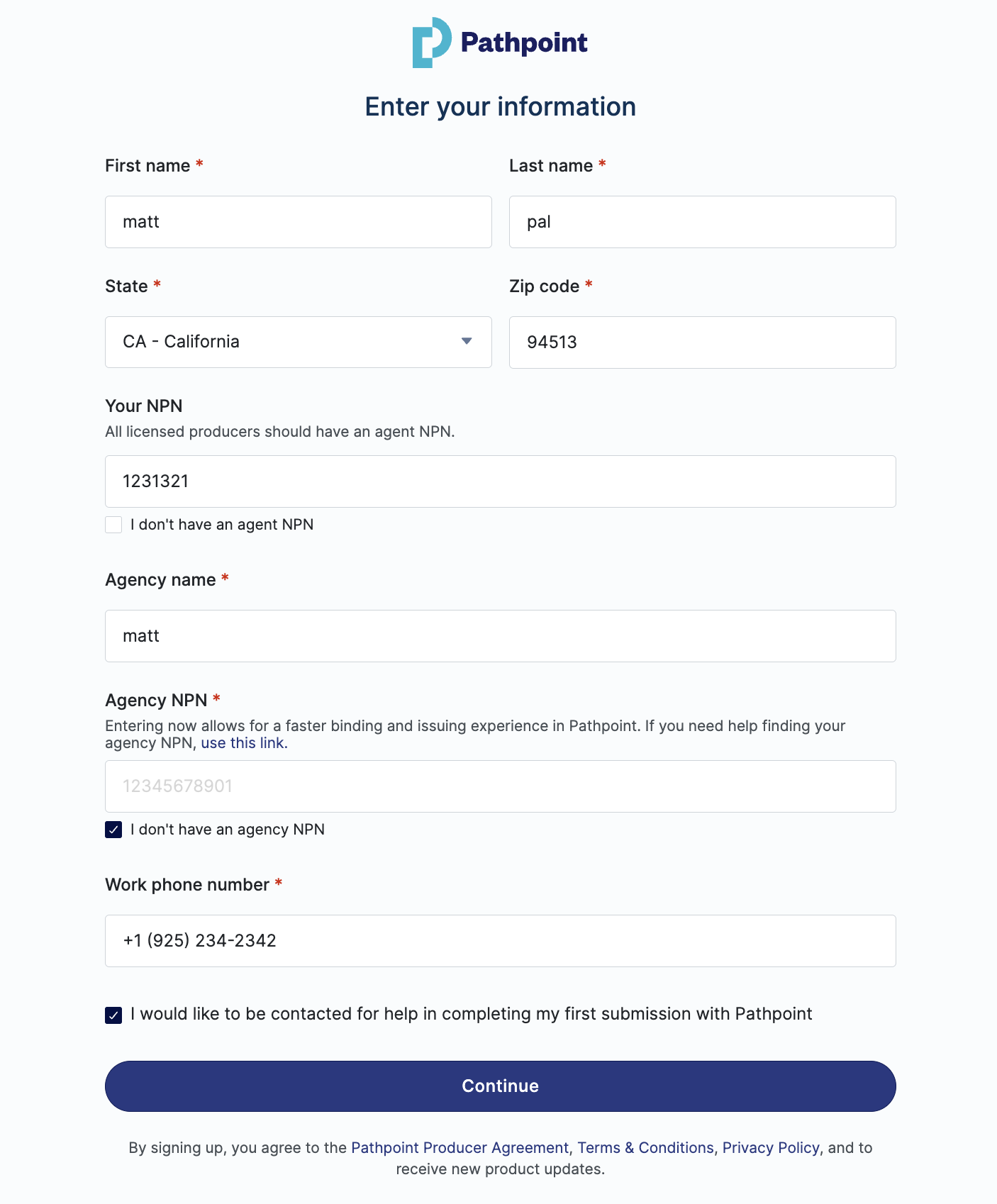Viewport: 997px width, 1204px height.
Task: Uncheck "I don't have an agency NPN"
Action: click(113, 830)
